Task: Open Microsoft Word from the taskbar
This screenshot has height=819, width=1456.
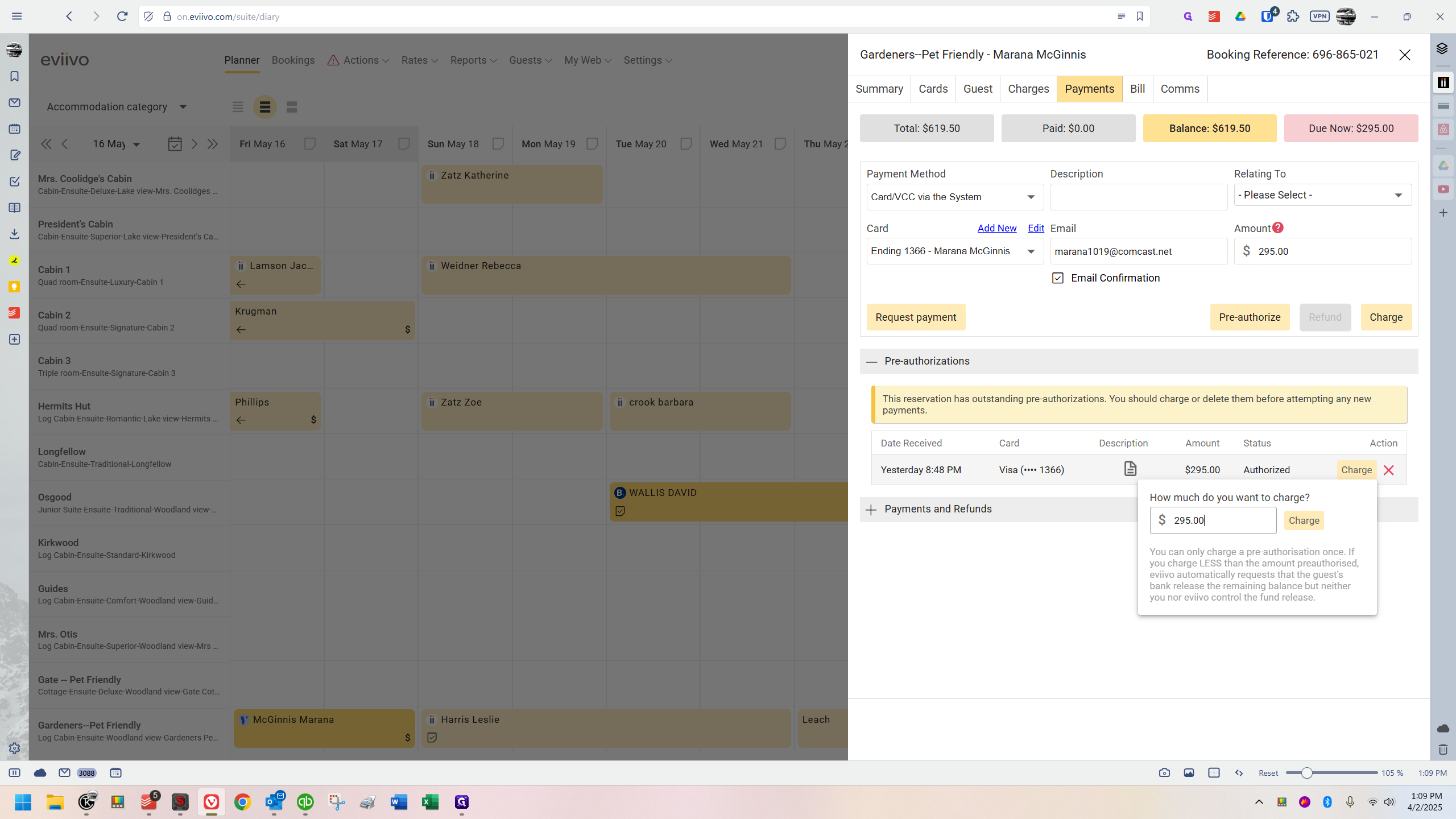Action: click(x=399, y=802)
